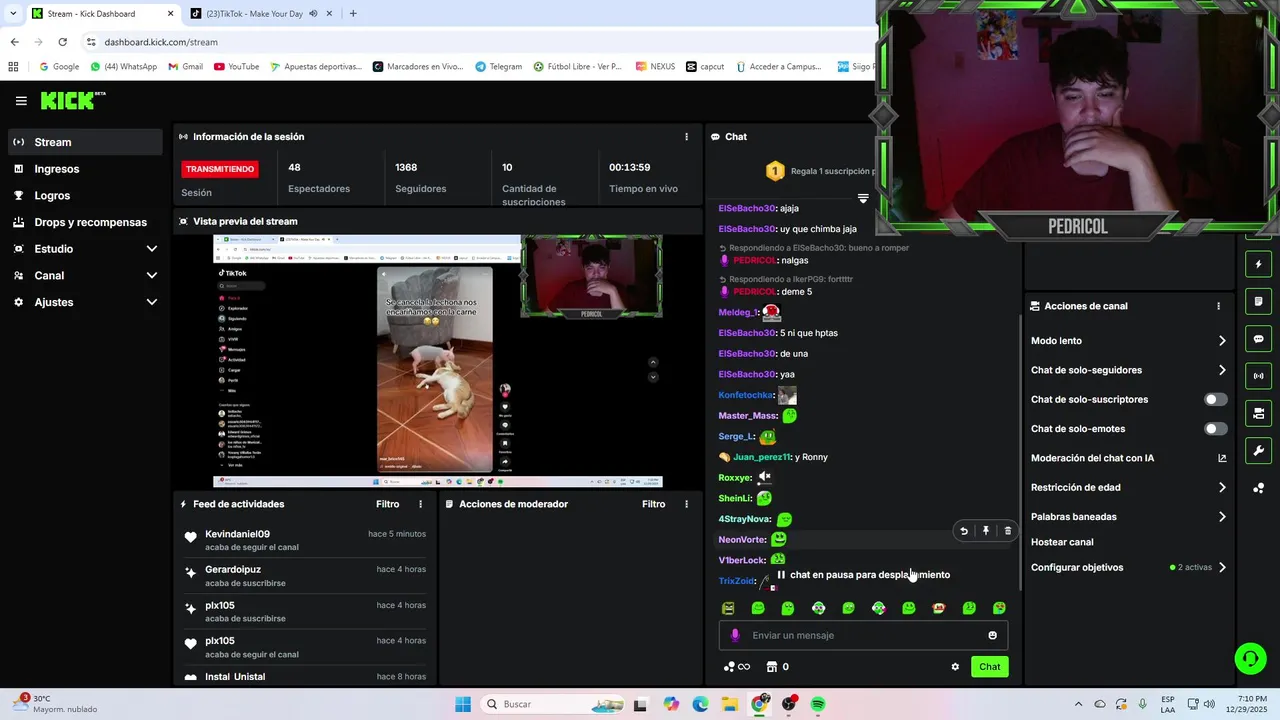
Task: Open the emoji picker in the message box
Action: click(992, 635)
